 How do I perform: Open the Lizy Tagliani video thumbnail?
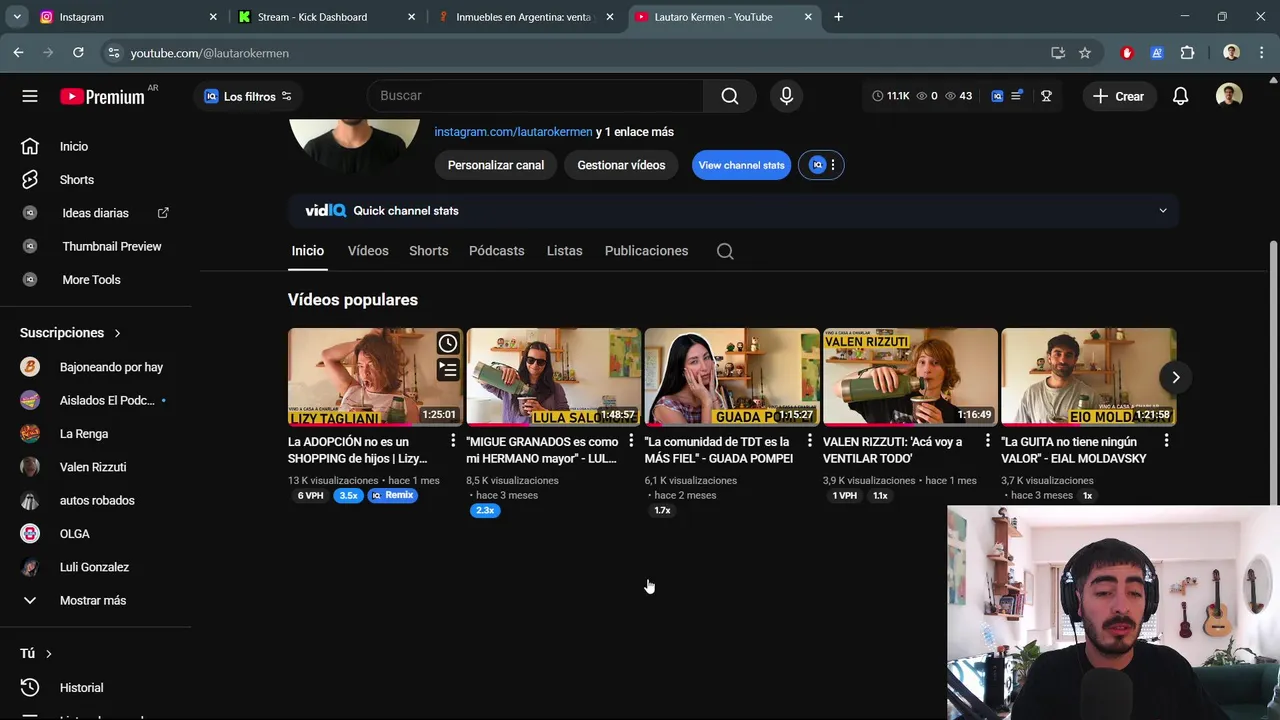point(374,377)
